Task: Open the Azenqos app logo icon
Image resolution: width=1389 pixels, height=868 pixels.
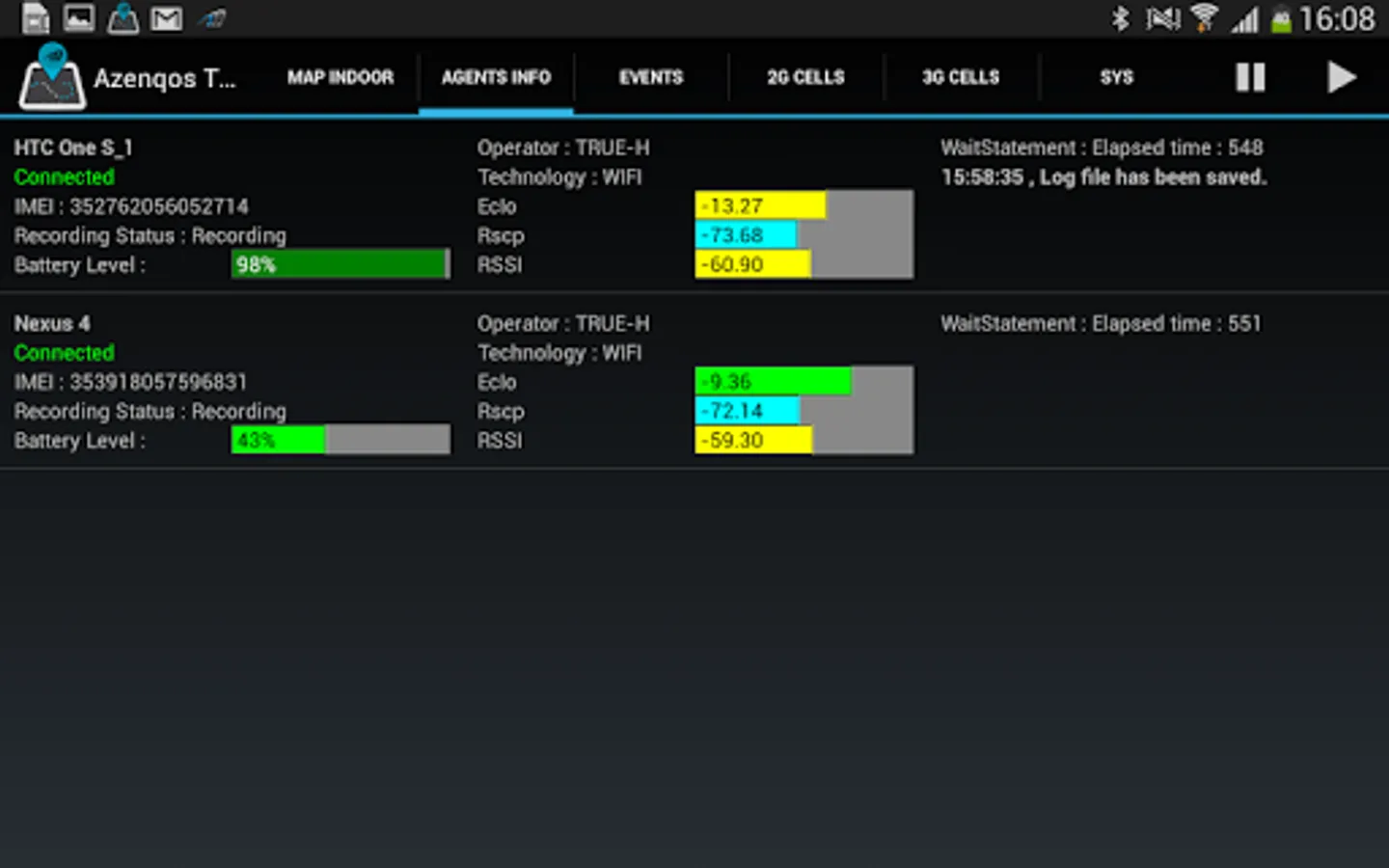Action: (52, 77)
